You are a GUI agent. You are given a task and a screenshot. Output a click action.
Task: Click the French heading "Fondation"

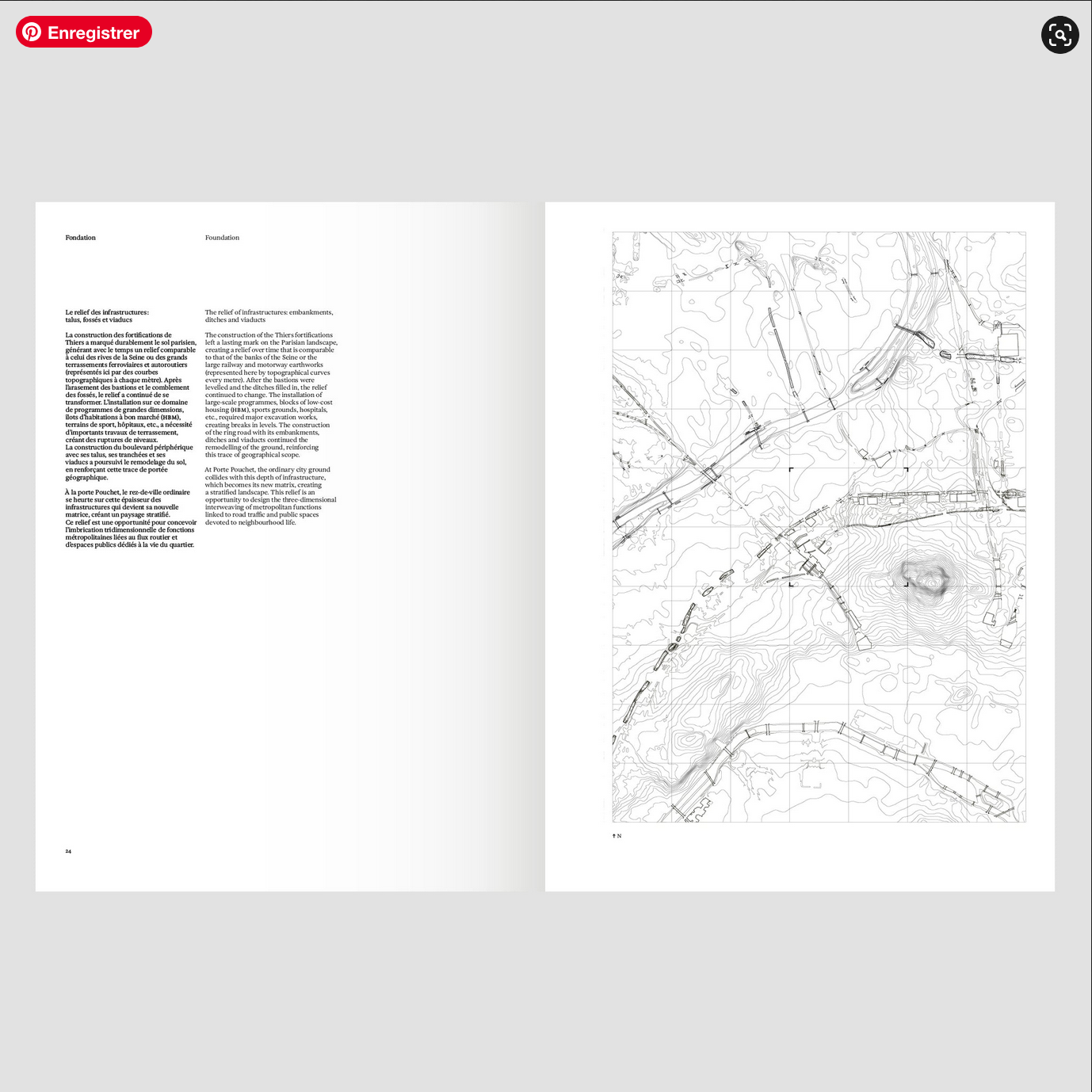coord(80,238)
